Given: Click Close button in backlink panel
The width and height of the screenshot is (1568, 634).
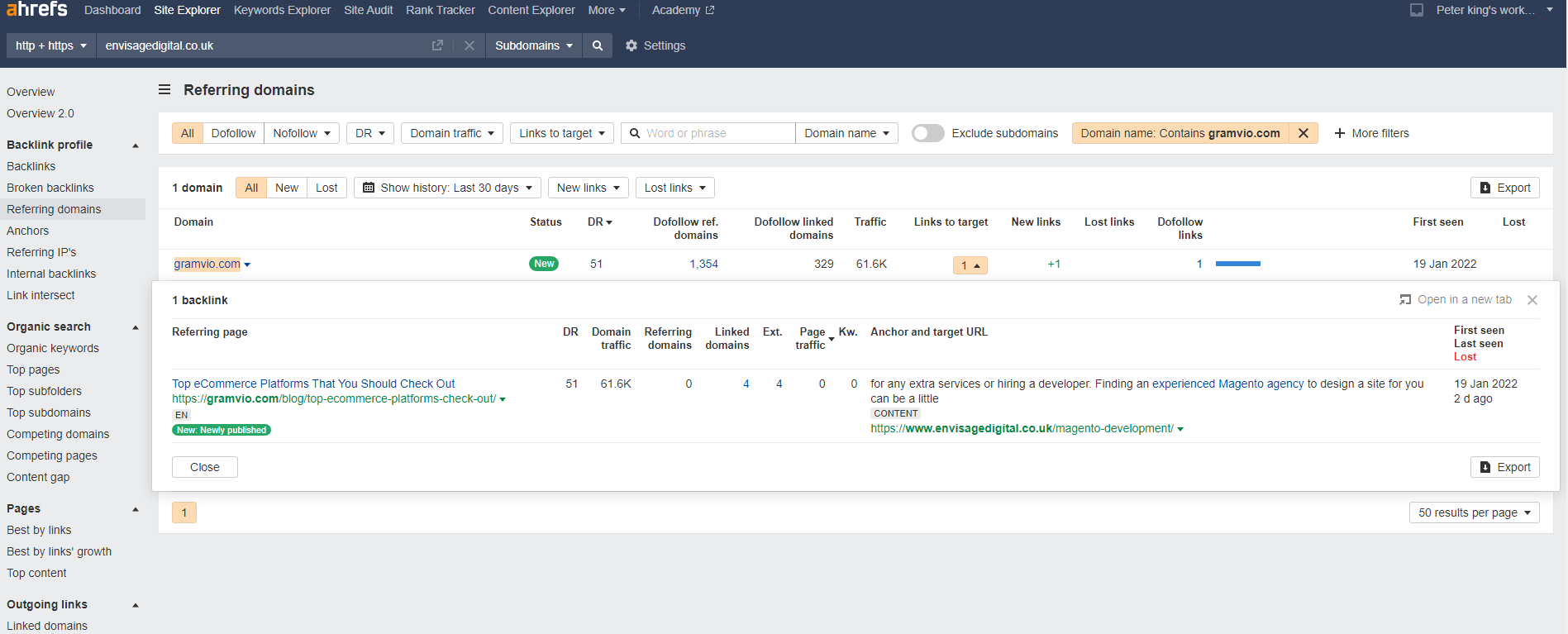Looking at the screenshot, I should click(205, 467).
